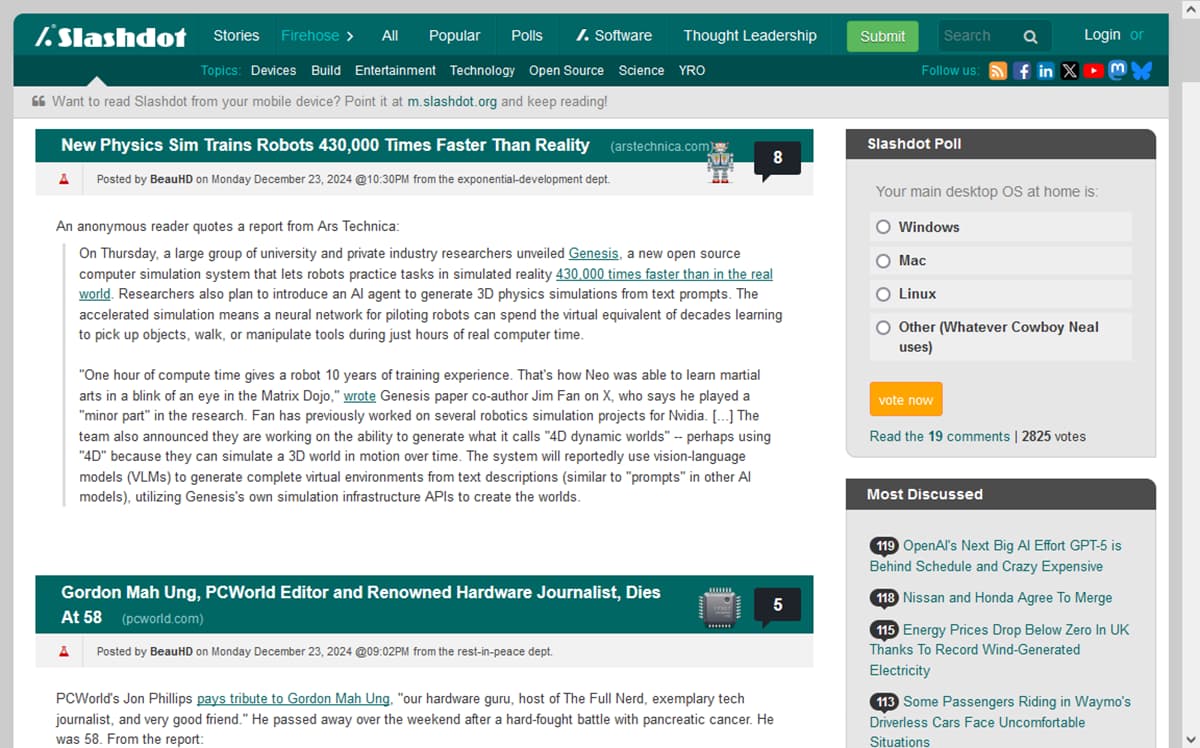
Task: Click the green Submit button
Action: (883, 36)
